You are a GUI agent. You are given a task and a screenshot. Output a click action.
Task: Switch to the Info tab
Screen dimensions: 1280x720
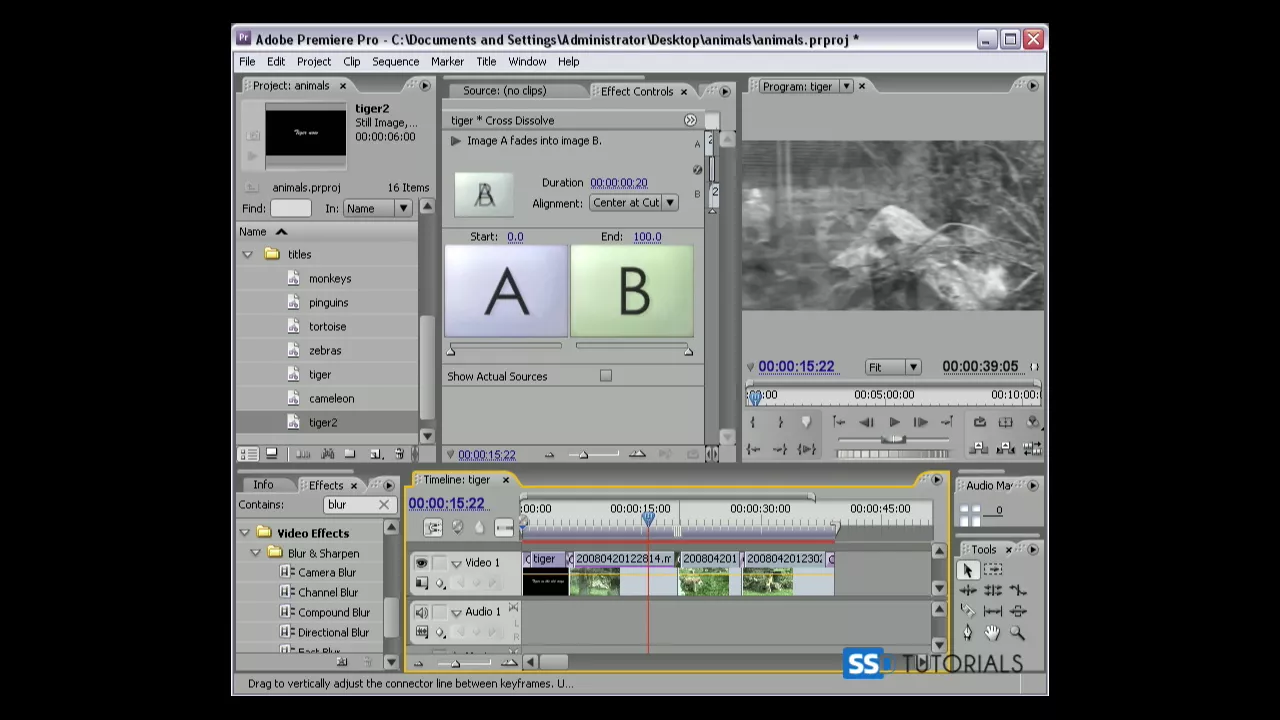coord(263,485)
